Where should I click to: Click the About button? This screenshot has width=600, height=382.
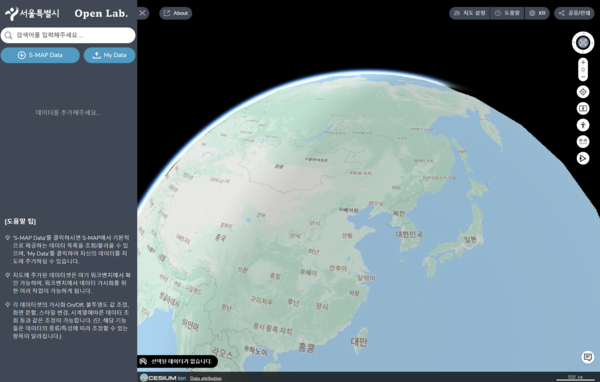(176, 13)
